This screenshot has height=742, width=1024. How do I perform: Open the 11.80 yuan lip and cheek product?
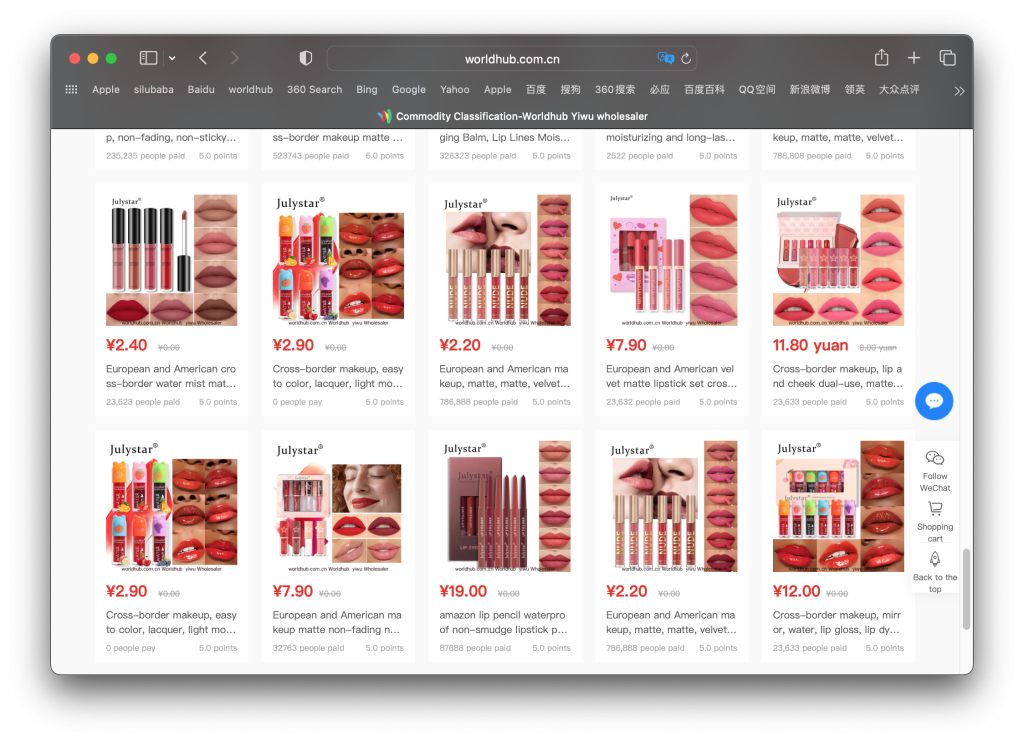click(837, 376)
